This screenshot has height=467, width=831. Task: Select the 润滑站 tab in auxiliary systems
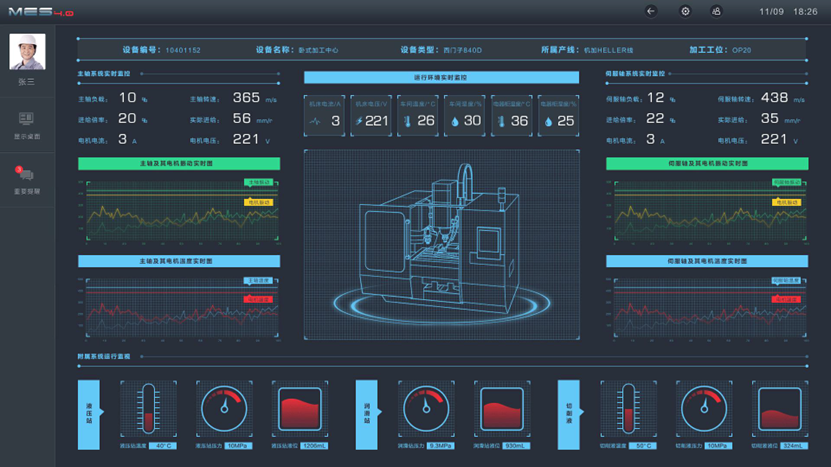tap(368, 414)
